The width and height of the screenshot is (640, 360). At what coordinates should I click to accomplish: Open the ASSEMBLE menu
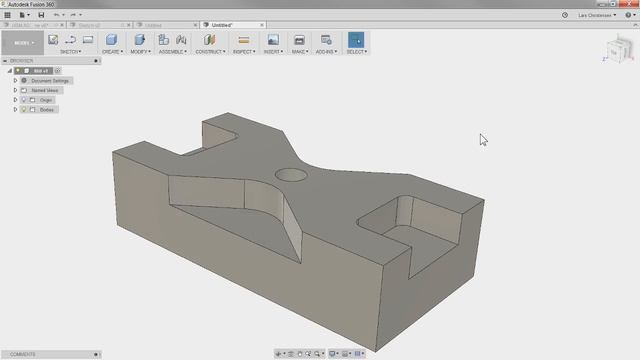pyautogui.click(x=173, y=52)
